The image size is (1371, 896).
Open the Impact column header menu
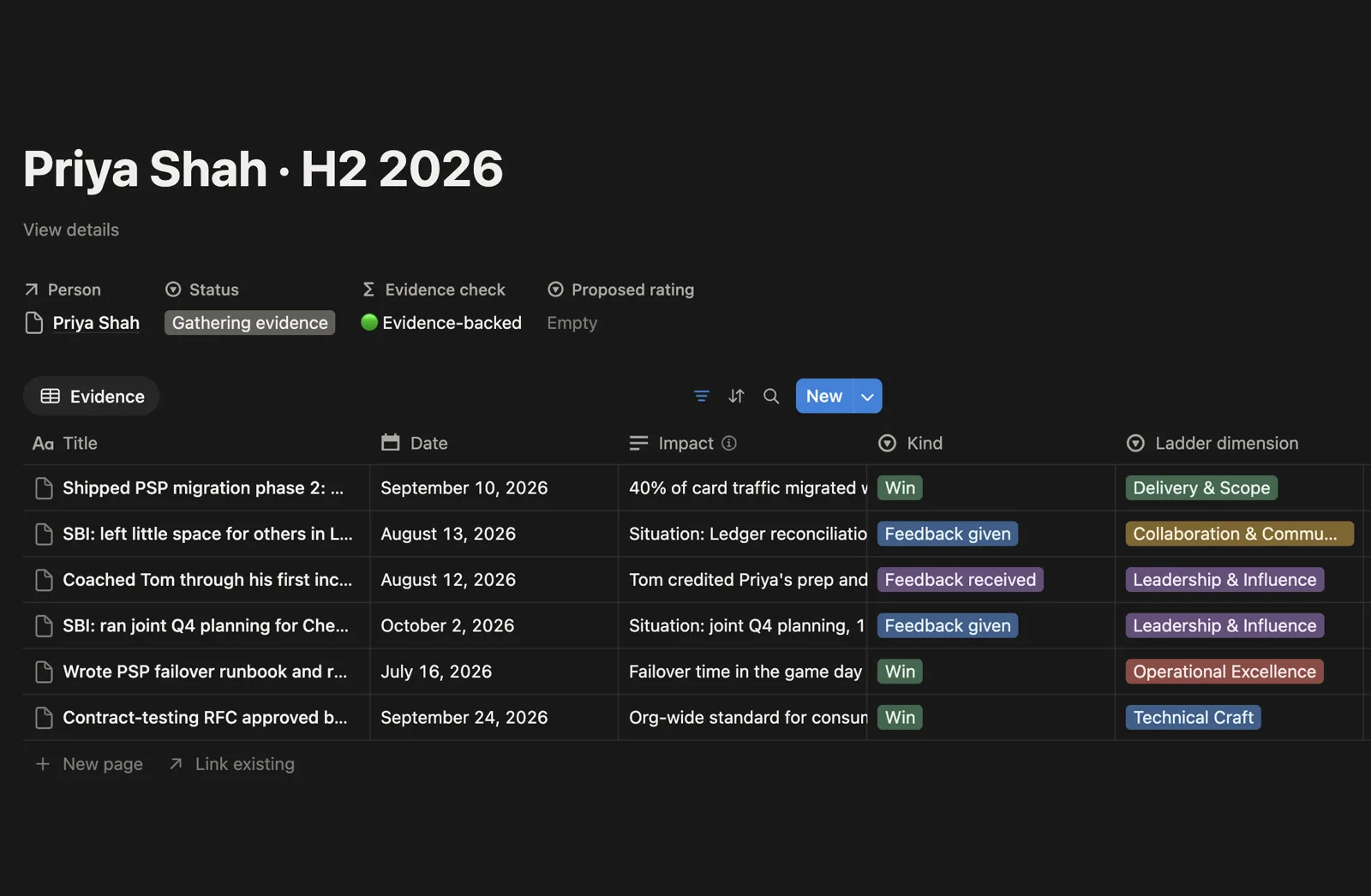click(742, 443)
